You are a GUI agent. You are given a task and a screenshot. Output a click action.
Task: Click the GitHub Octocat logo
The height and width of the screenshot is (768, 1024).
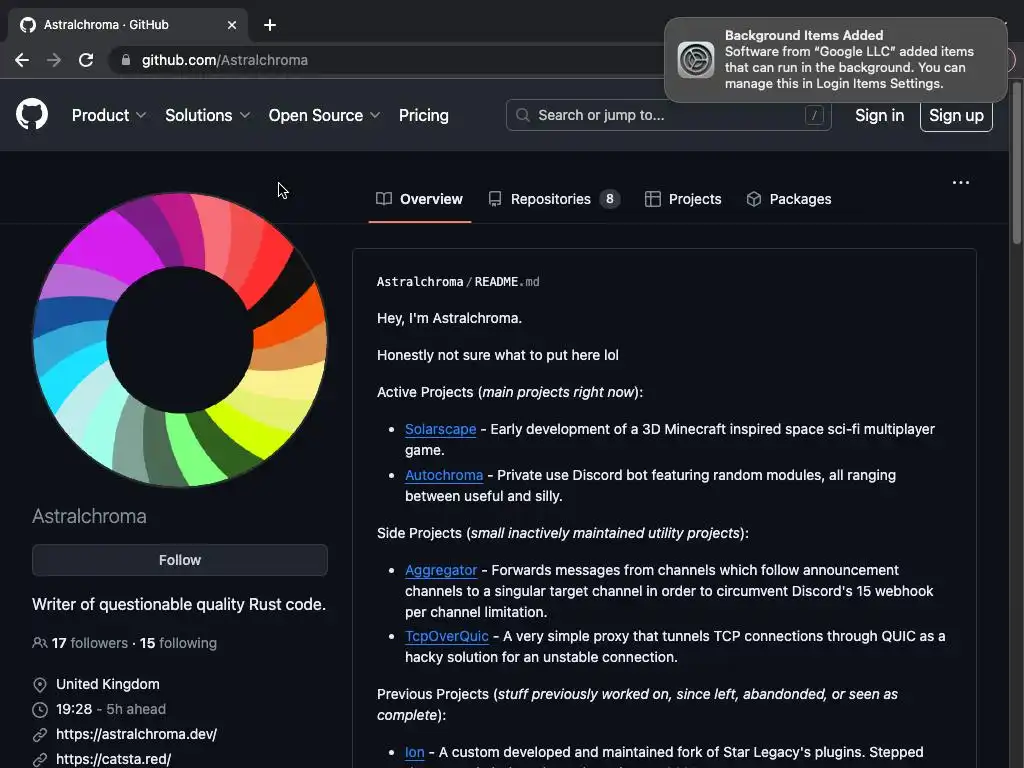pos(32,115)
